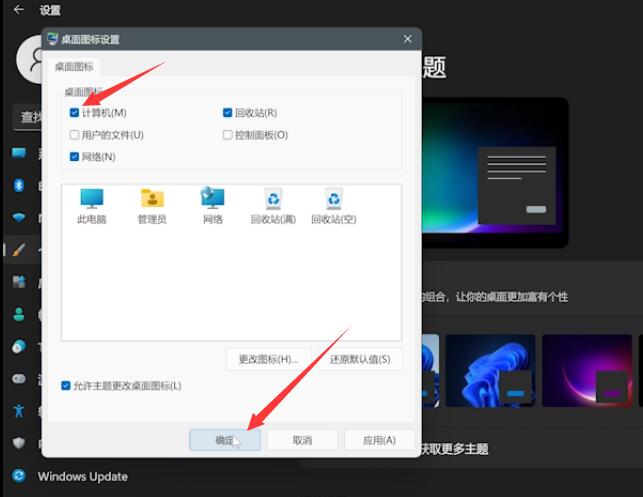The width and height of the screenshot is (643, 497).
Task: Click the Windows Update sidebar icon
Action: [18, 476]
